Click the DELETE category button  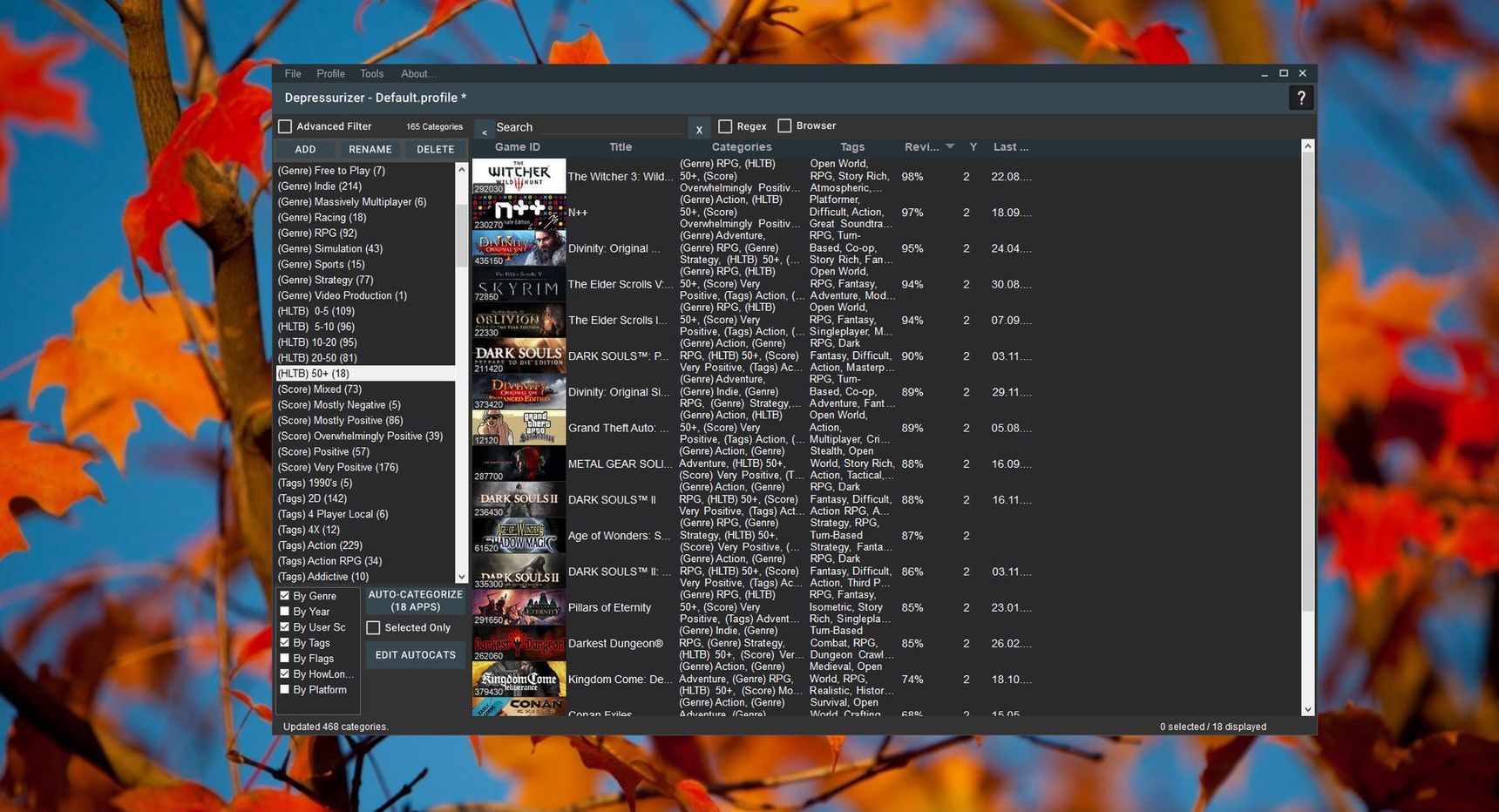pos(436,149)
